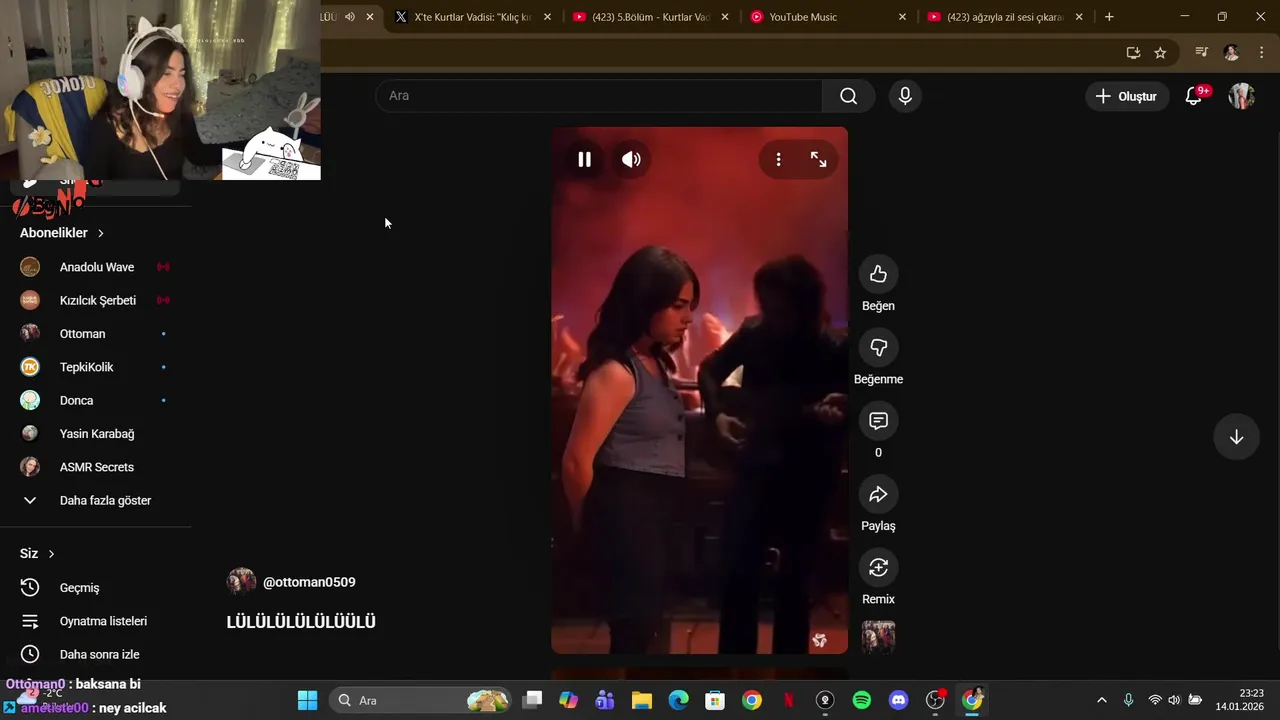Open the media control icon in toolbar

coord(1202,53)
